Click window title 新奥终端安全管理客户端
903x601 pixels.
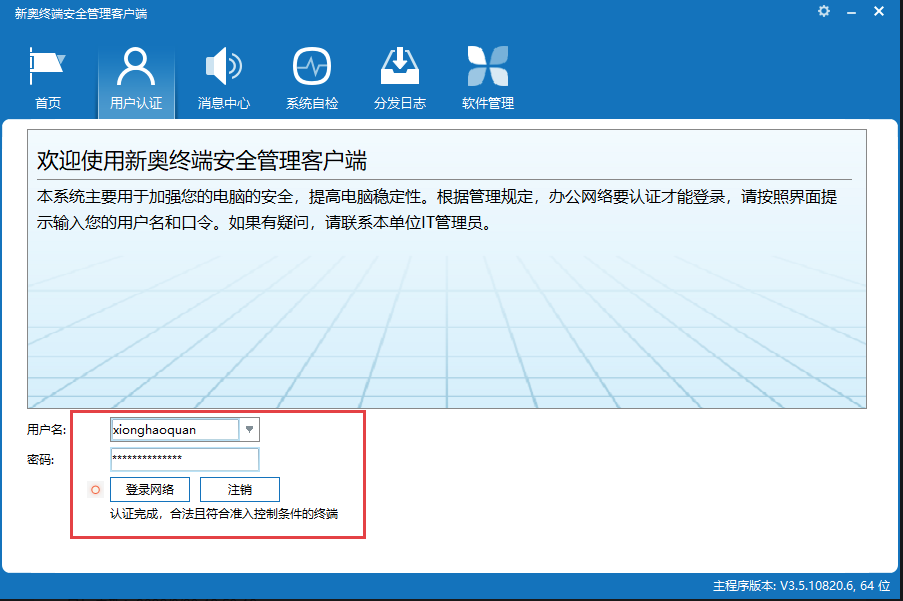click(x=81, y=14)
